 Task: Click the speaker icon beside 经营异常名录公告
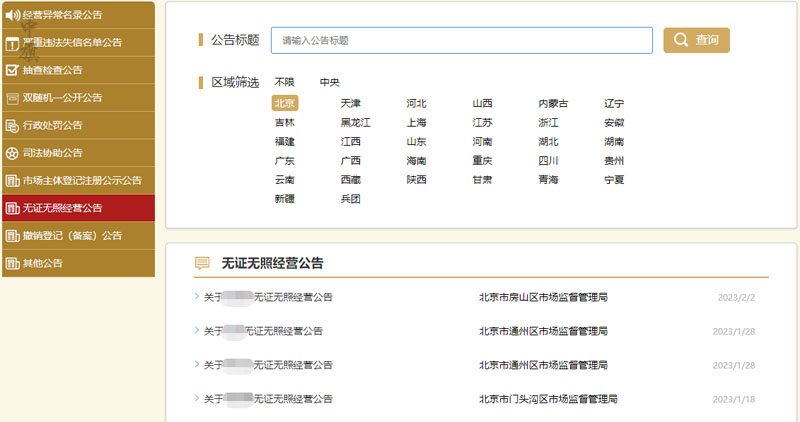click(x=12, y=15)
